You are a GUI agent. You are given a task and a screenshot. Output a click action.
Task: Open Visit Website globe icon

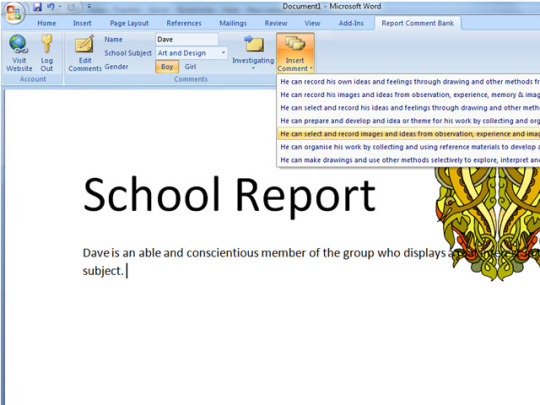pyautogui.click(x=19, y=45)
